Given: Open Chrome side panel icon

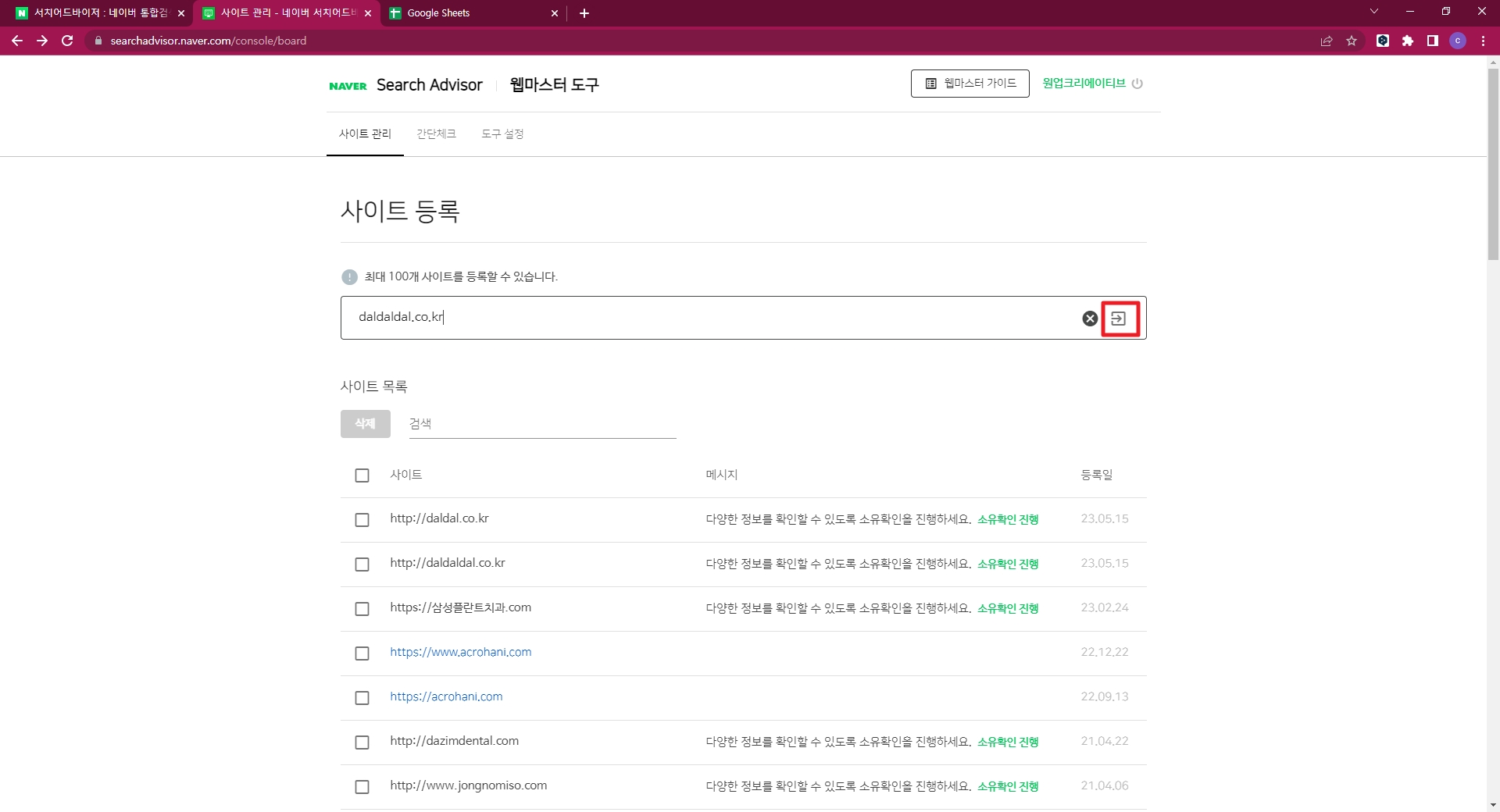Looking at the screenshot, I should 1433,41.
